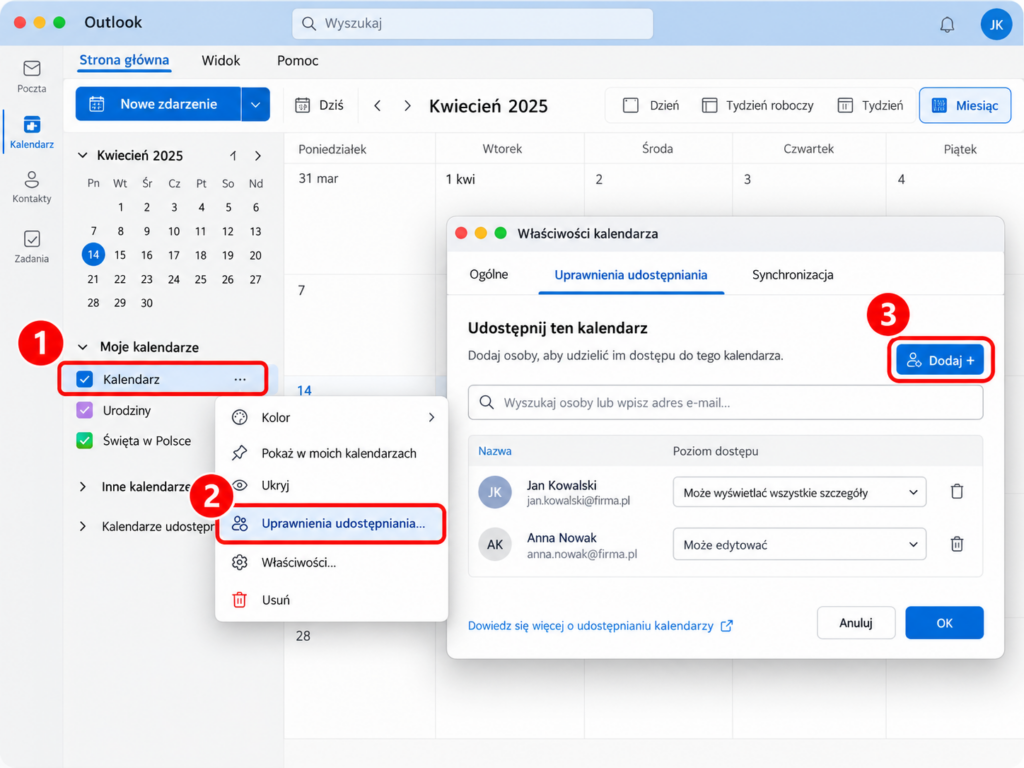Click the Dodaj + button

(940, 360)
